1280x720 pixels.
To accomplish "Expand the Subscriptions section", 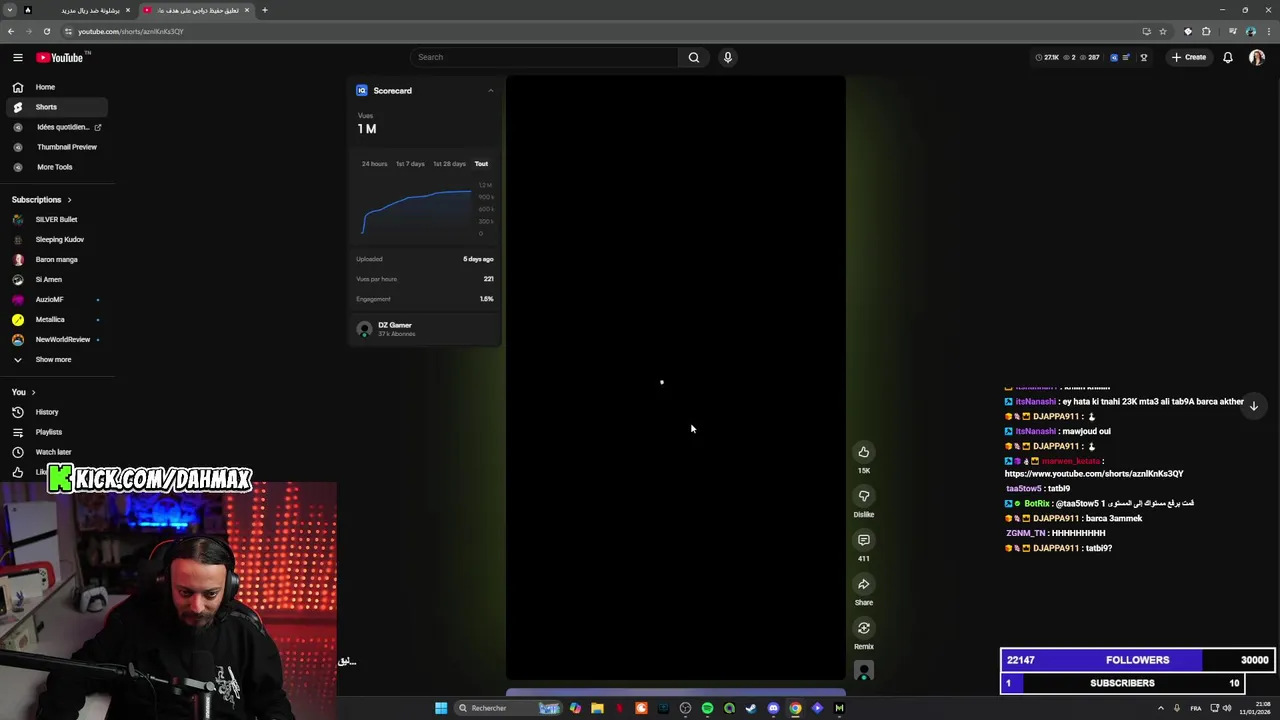I will click(x=42, y=199).
